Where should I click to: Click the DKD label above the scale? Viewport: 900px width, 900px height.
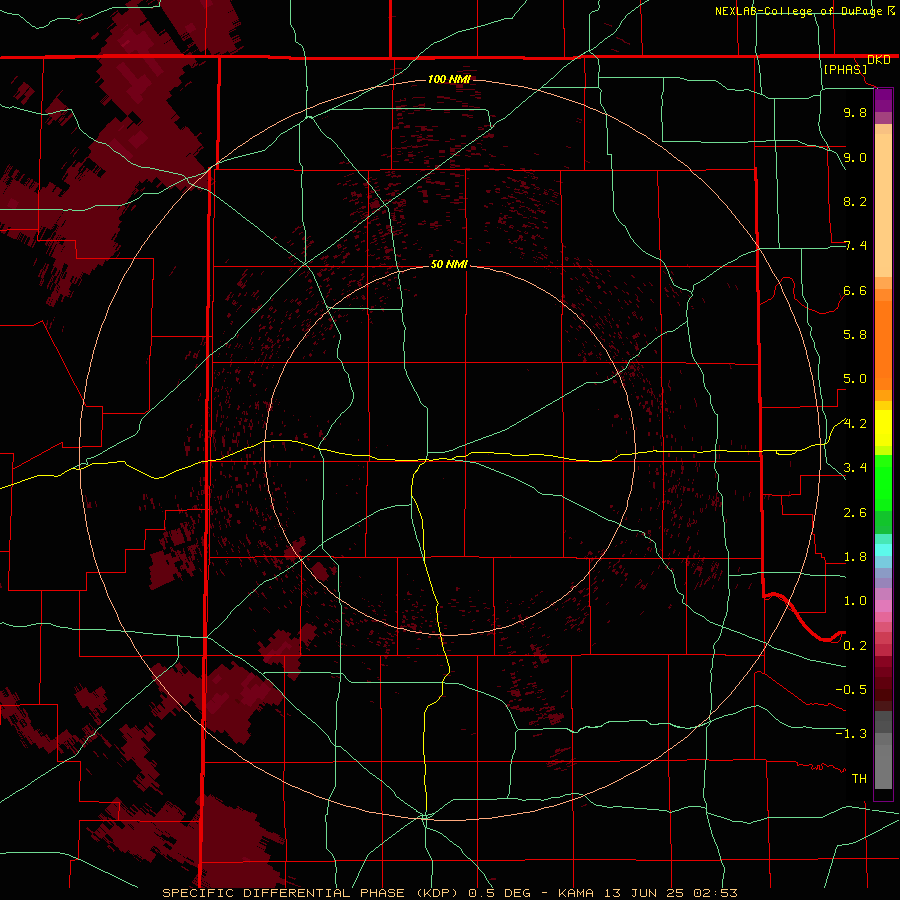coord(878,60)
